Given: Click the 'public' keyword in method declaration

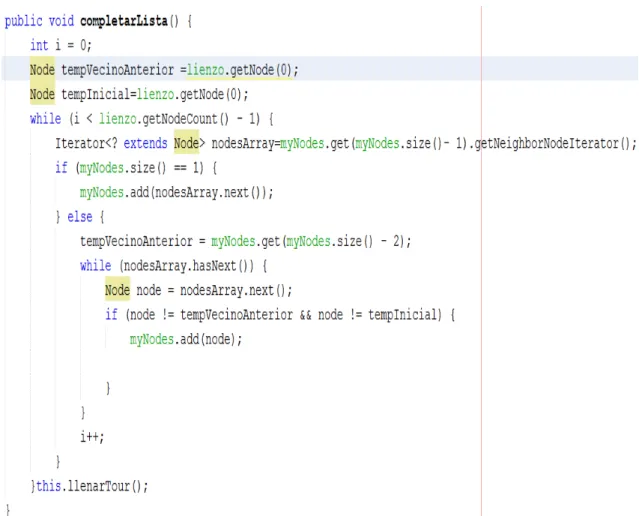Looking at the screenshot, I should [23, 21].
